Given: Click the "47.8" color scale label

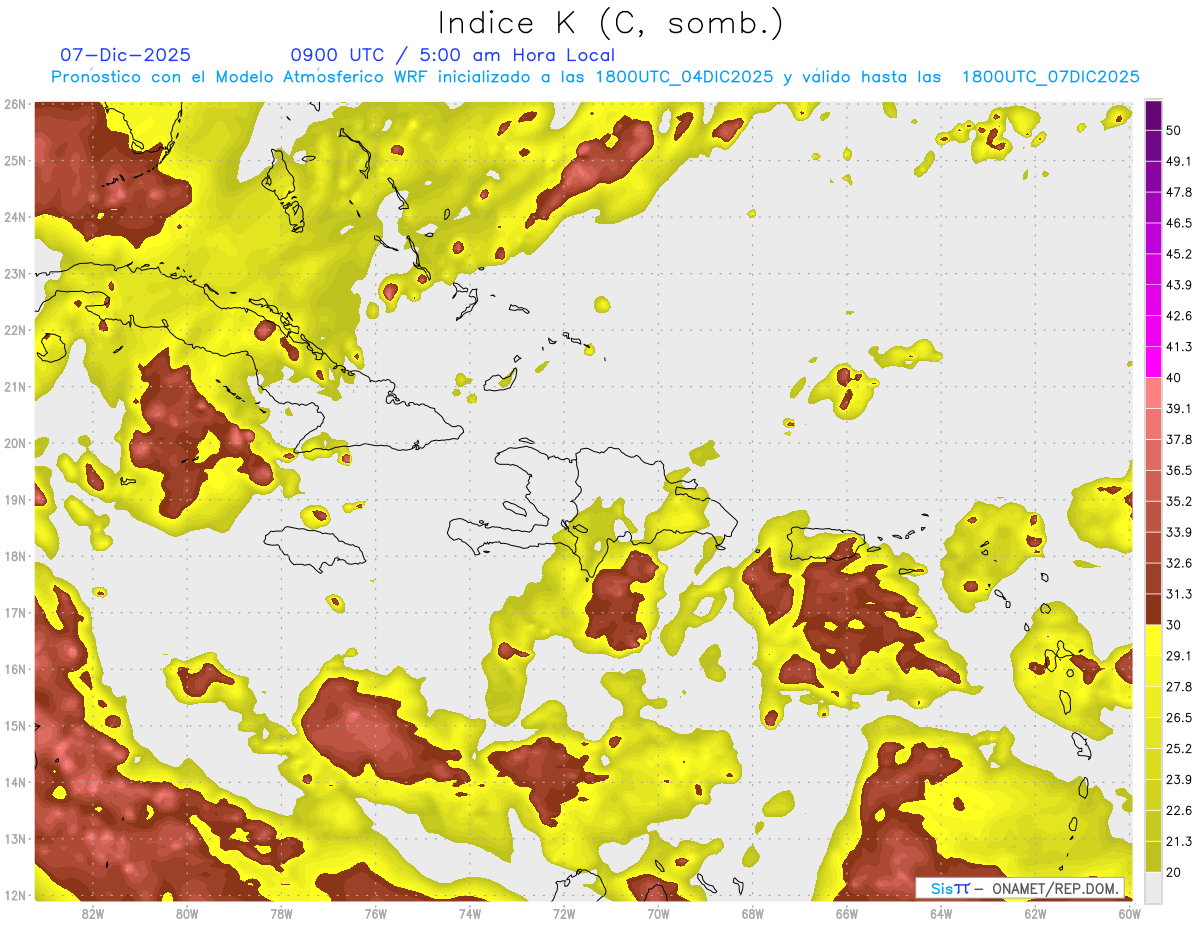Looking at the screenshot, I should 1178,192.
